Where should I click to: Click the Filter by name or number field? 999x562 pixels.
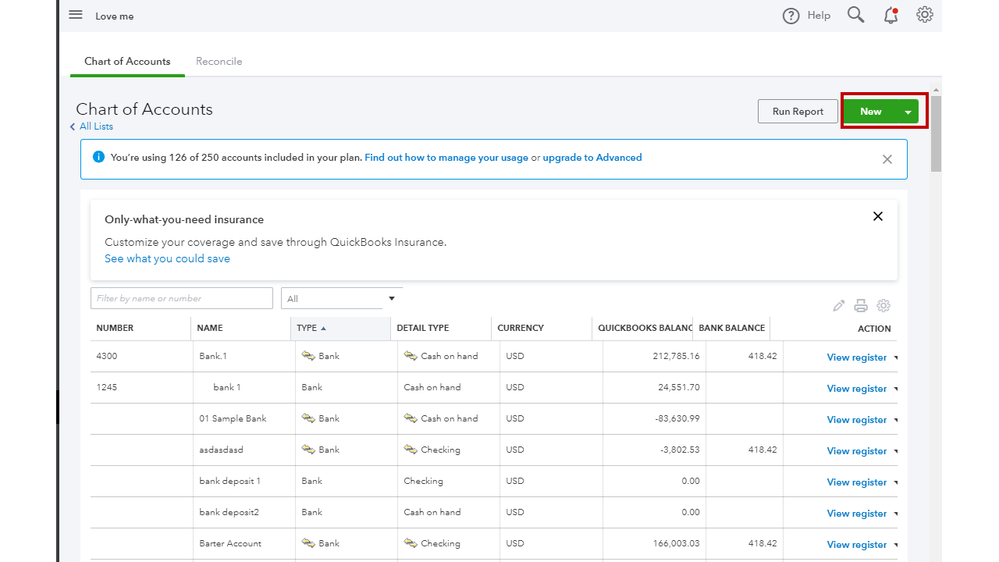(181, 298)
